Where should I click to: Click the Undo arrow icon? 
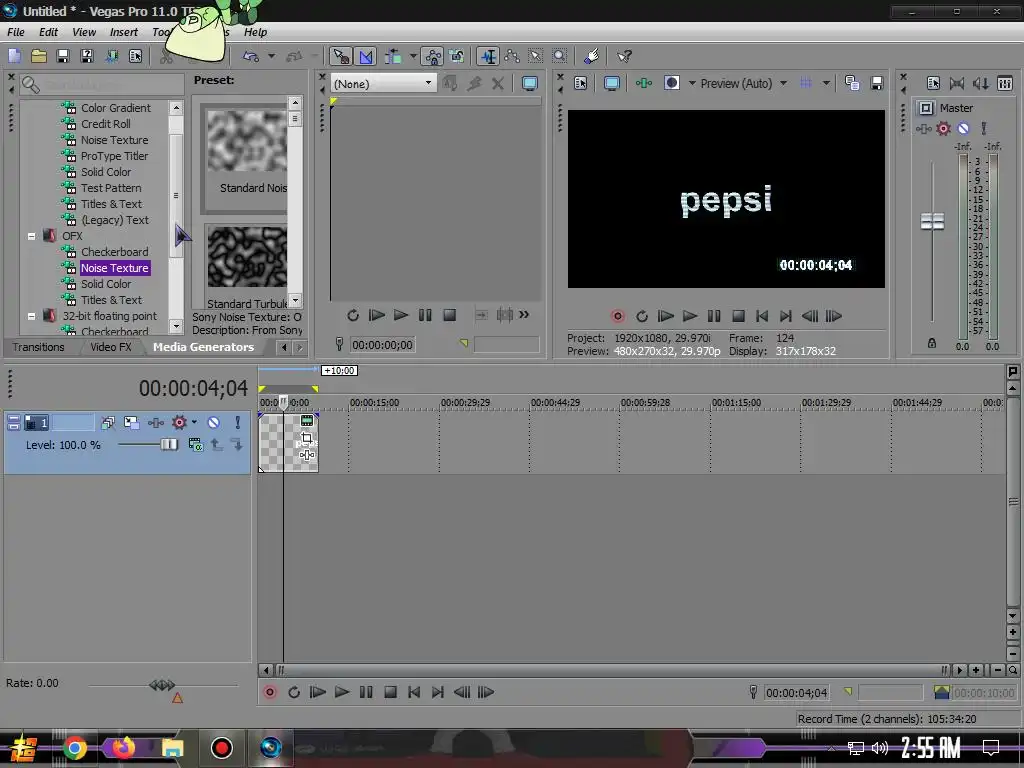(x=251, y=56)
